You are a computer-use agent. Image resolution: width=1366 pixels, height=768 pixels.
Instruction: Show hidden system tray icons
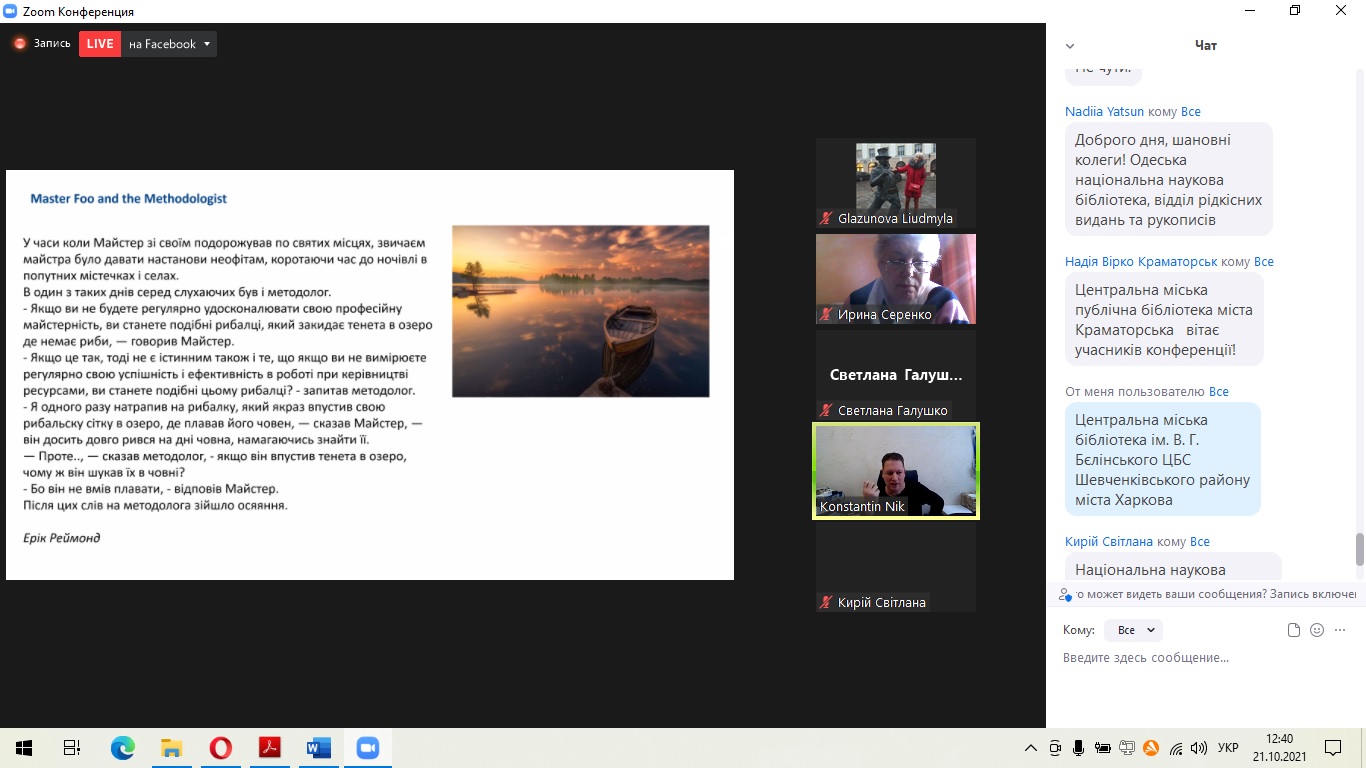click(1032, 748)
